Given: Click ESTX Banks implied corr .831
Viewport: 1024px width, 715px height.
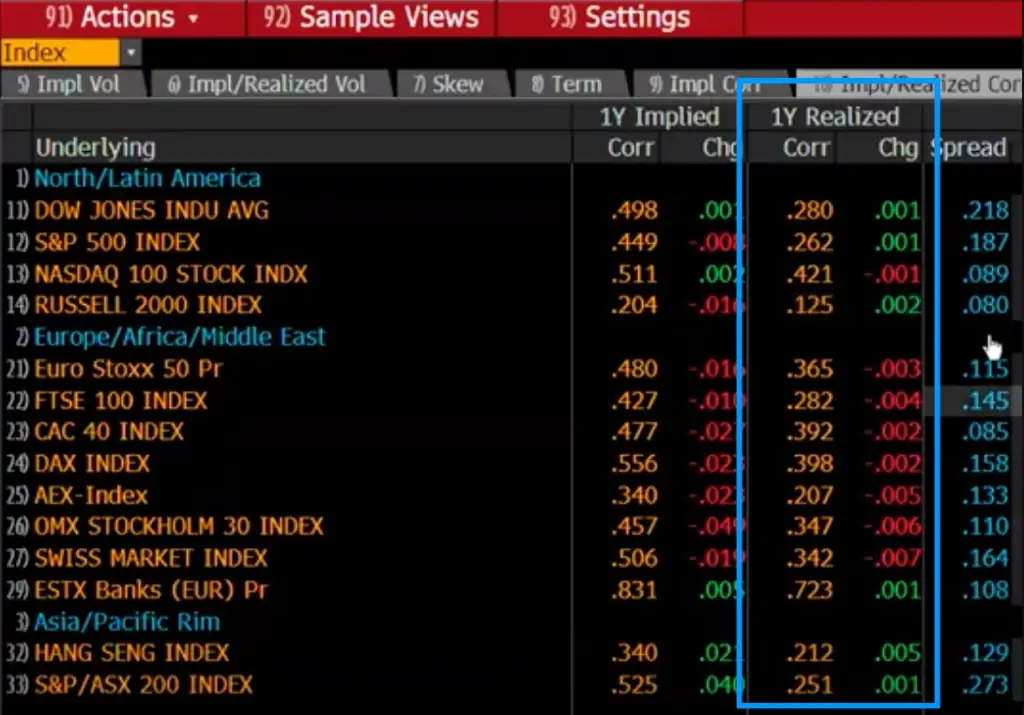Looking at the screenshot, I should click(x=634, y=590).
